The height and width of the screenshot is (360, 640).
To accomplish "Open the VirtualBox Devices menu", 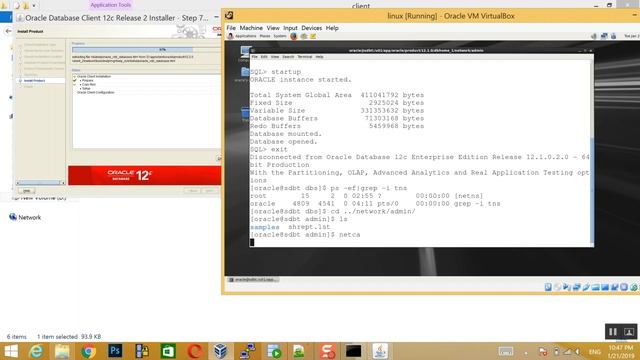I will tap(311, 28).
